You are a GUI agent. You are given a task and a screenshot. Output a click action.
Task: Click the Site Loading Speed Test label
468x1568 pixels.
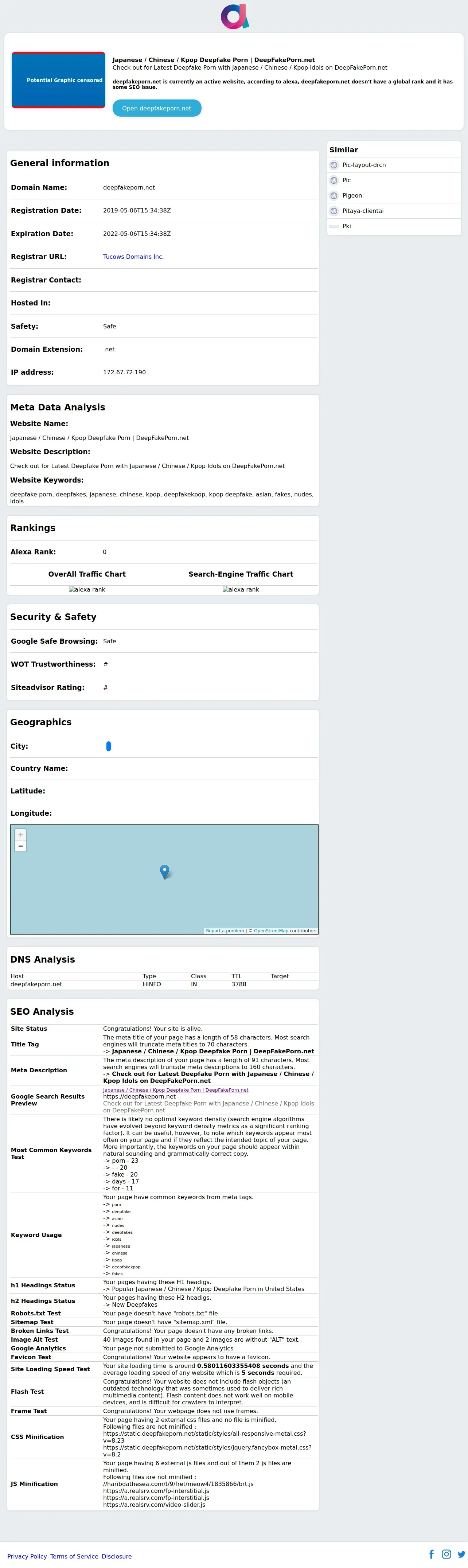50,1369
